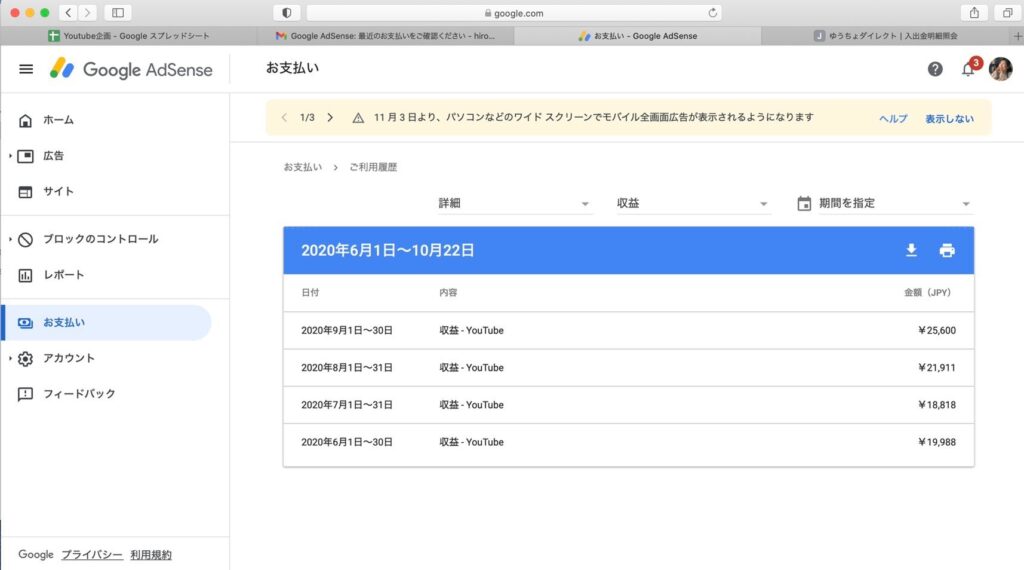
Task: Reload the page in Safari
Action: [712, 12]
